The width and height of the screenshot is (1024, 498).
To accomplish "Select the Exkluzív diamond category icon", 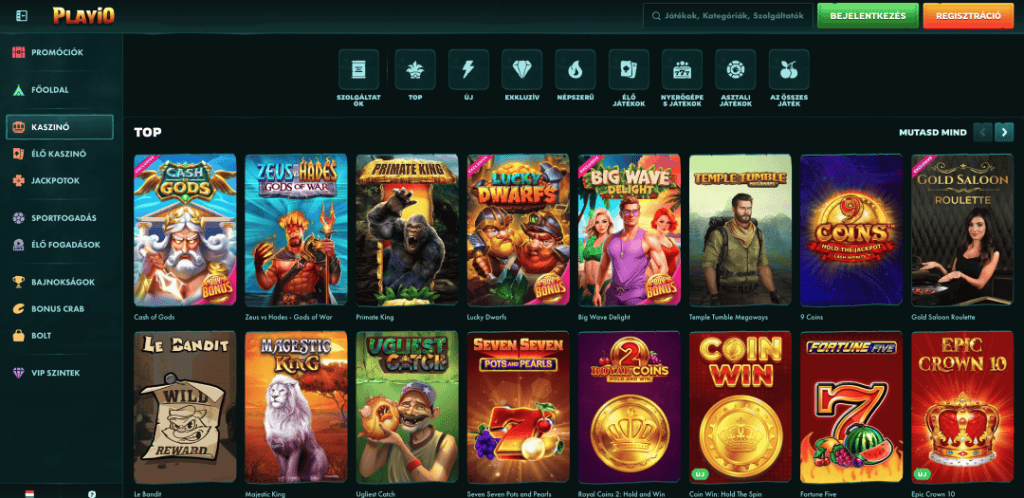I will tap(522, 69).
